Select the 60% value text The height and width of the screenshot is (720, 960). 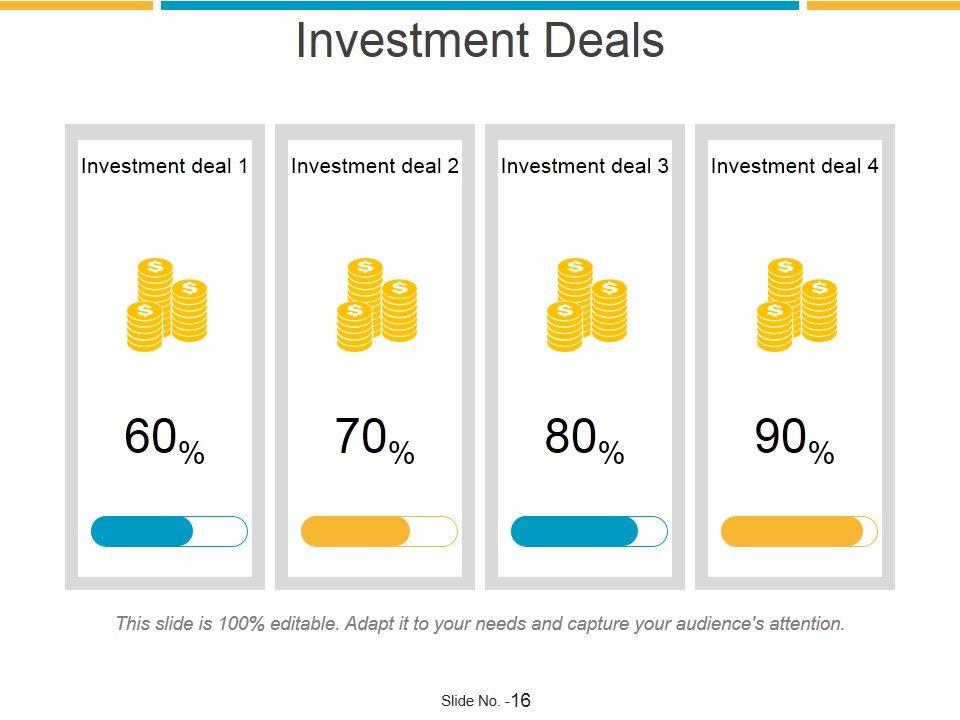[165, 439]
